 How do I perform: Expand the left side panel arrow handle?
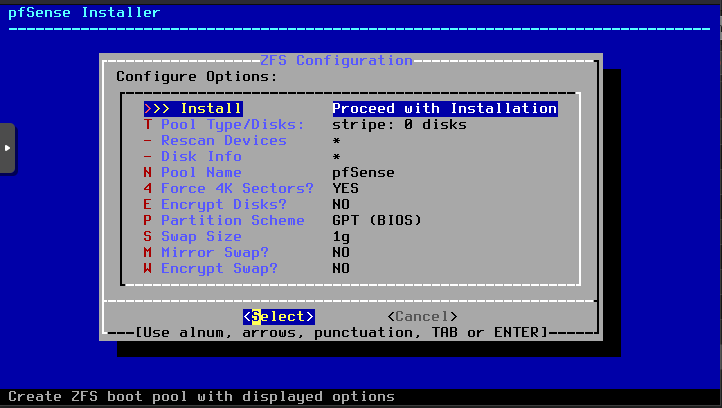pos(7,148)
